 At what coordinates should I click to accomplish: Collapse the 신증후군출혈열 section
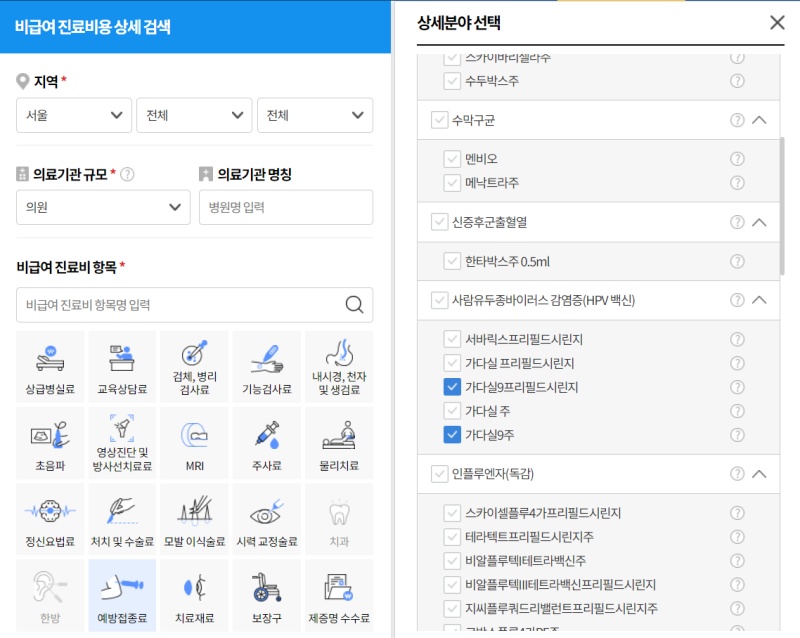point(759,222)
